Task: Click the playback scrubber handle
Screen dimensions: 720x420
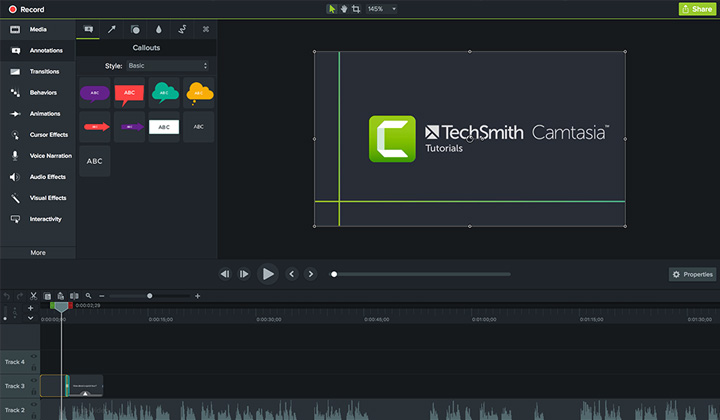Action: tap(334, 274)
